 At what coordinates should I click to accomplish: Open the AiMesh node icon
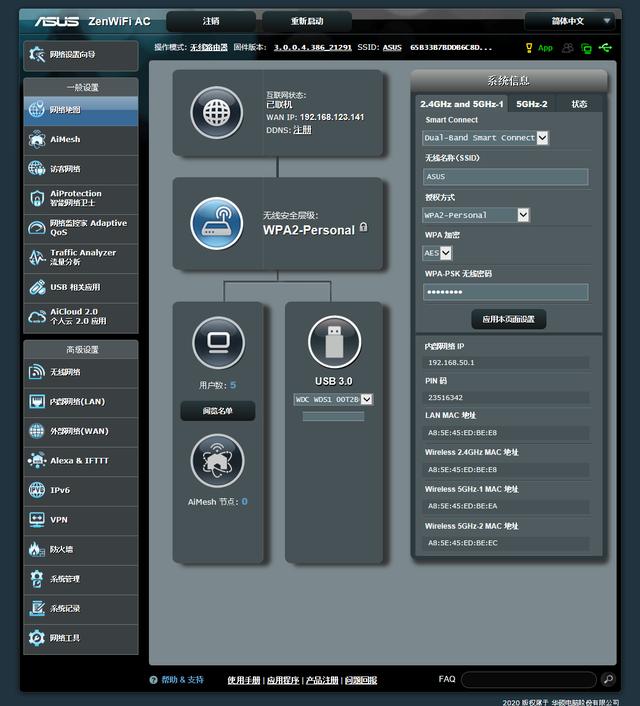pyautogui.click(x=217, y=461)
